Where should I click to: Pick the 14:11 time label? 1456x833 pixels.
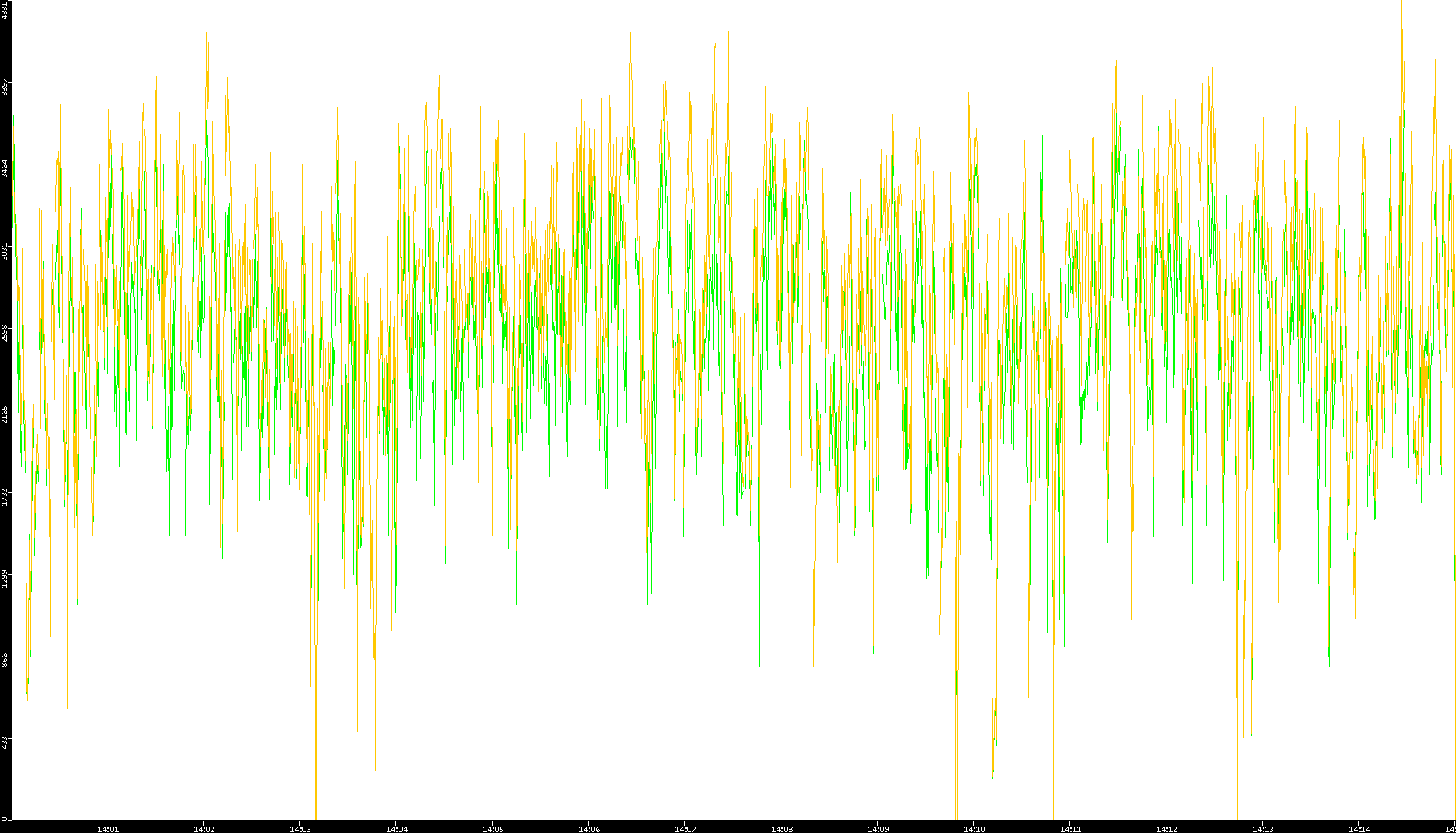(x=1070, y=829)
